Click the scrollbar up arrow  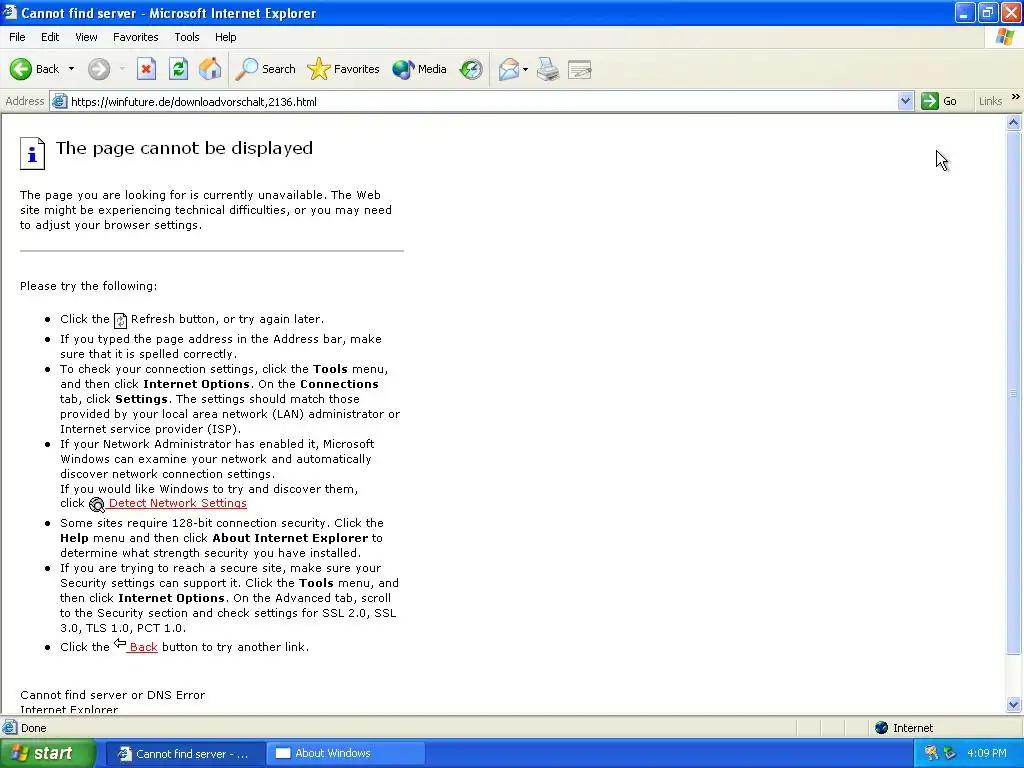1014,122
